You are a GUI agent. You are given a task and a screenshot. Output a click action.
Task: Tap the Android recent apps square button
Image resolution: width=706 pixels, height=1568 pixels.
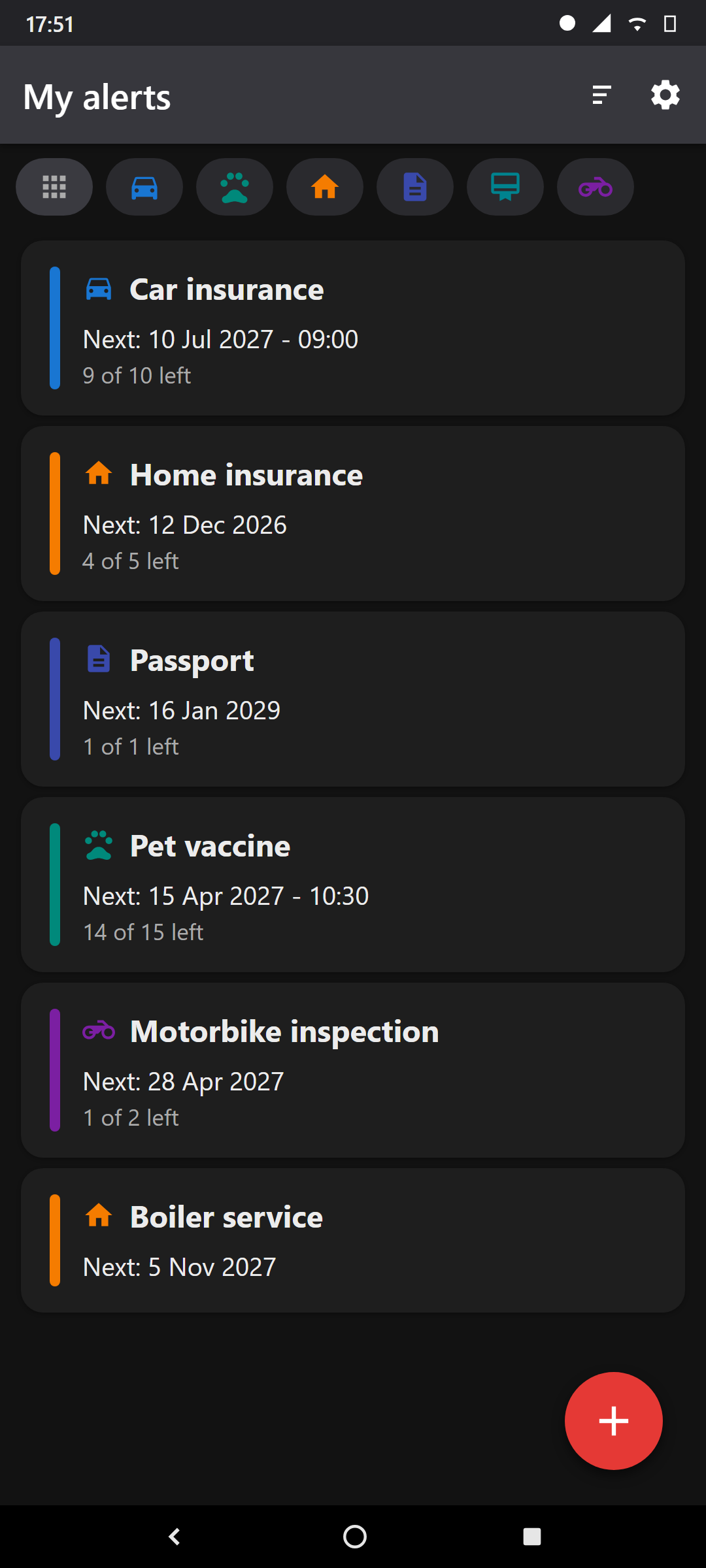pos(532,1537)
